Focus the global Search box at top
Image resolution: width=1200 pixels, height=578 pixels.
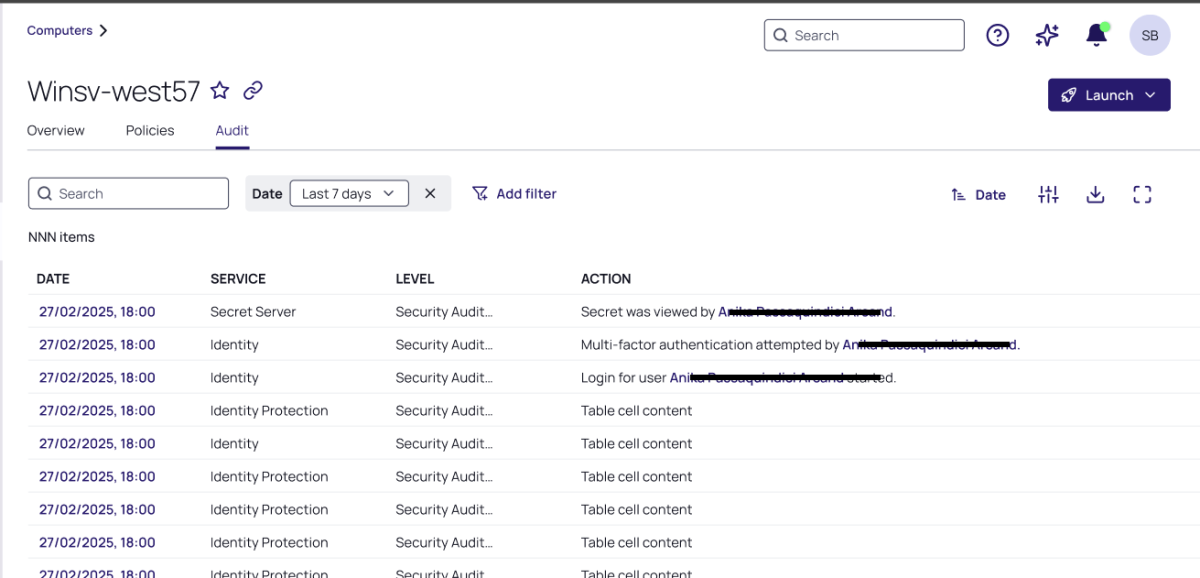(864, 36)
